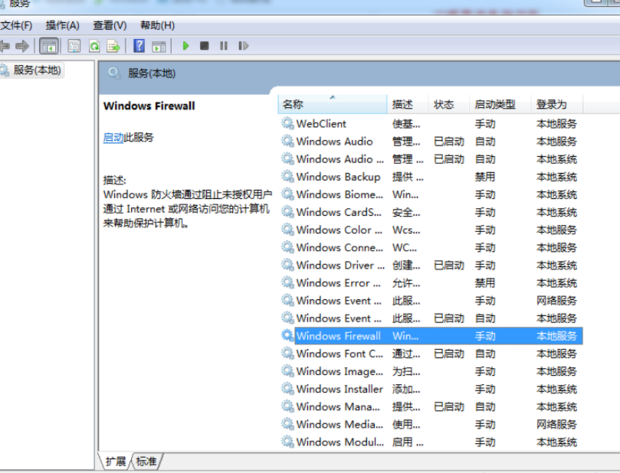Click the 服务(本地) header in details pane
620x473 pixels.
click(x=151, y=74)
